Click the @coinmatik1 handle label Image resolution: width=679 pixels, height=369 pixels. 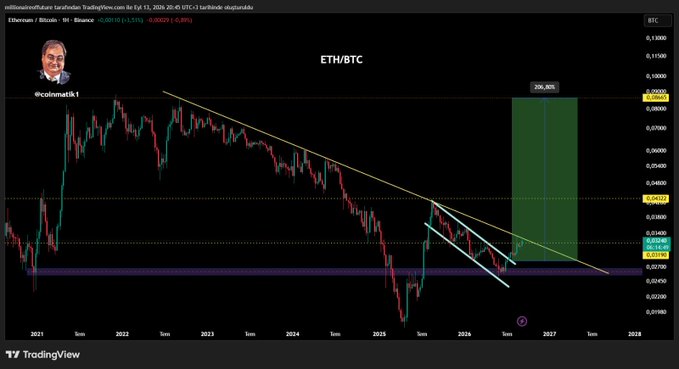(x=57, y=94)
